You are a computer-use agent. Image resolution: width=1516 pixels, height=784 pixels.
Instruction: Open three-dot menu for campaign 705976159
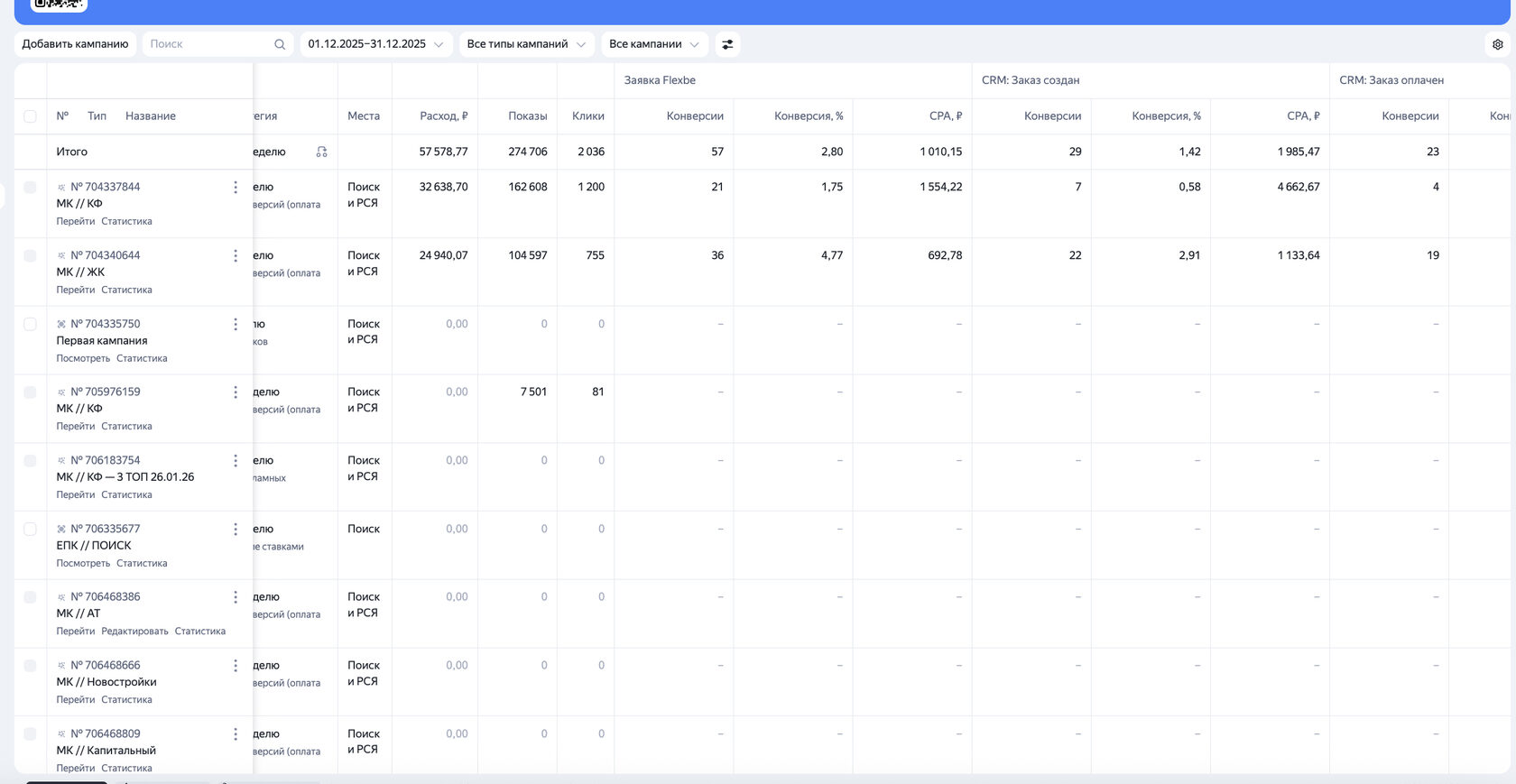tap(236, 392)
